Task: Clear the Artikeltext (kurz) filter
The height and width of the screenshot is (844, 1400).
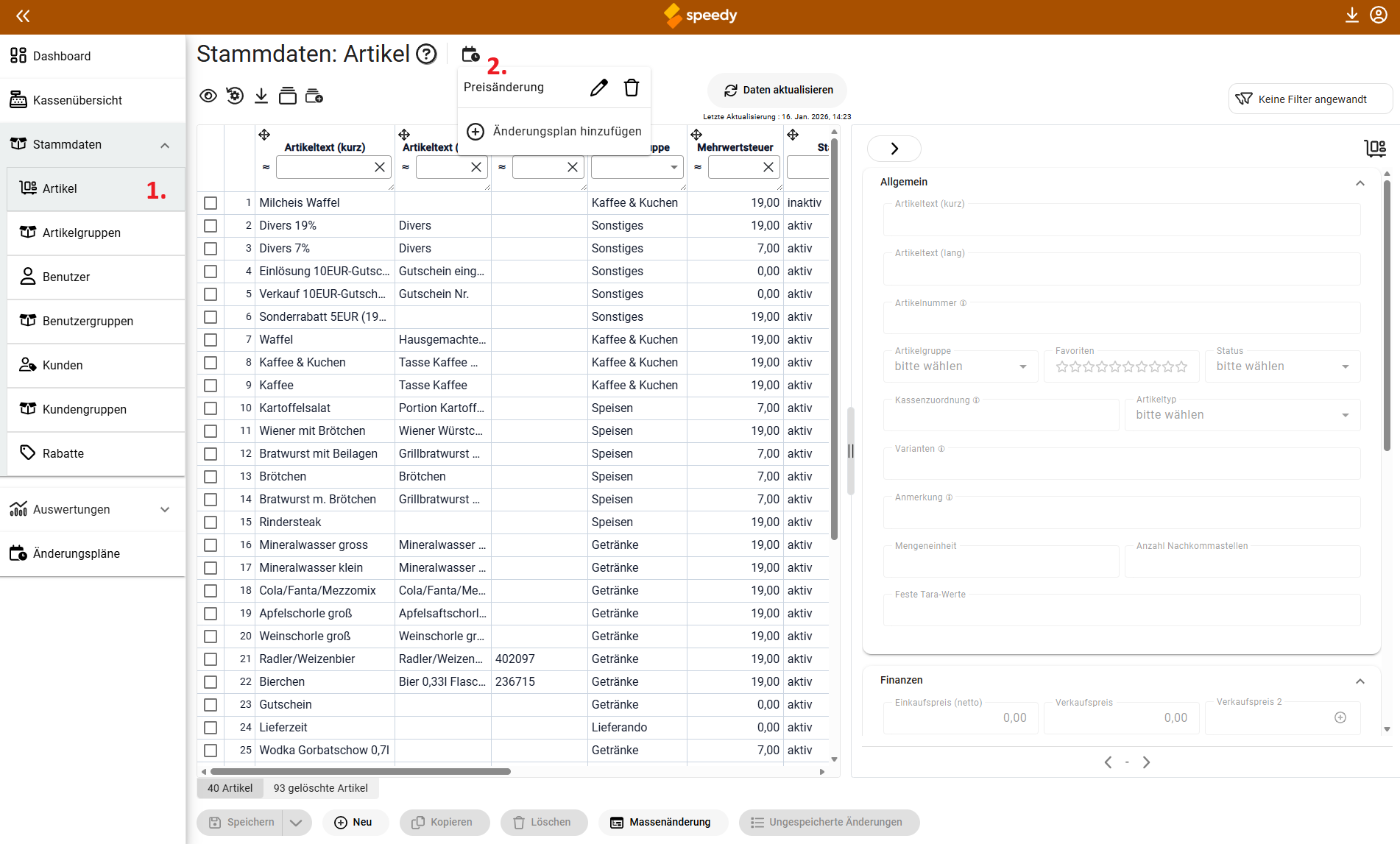Action: [380, 167]
